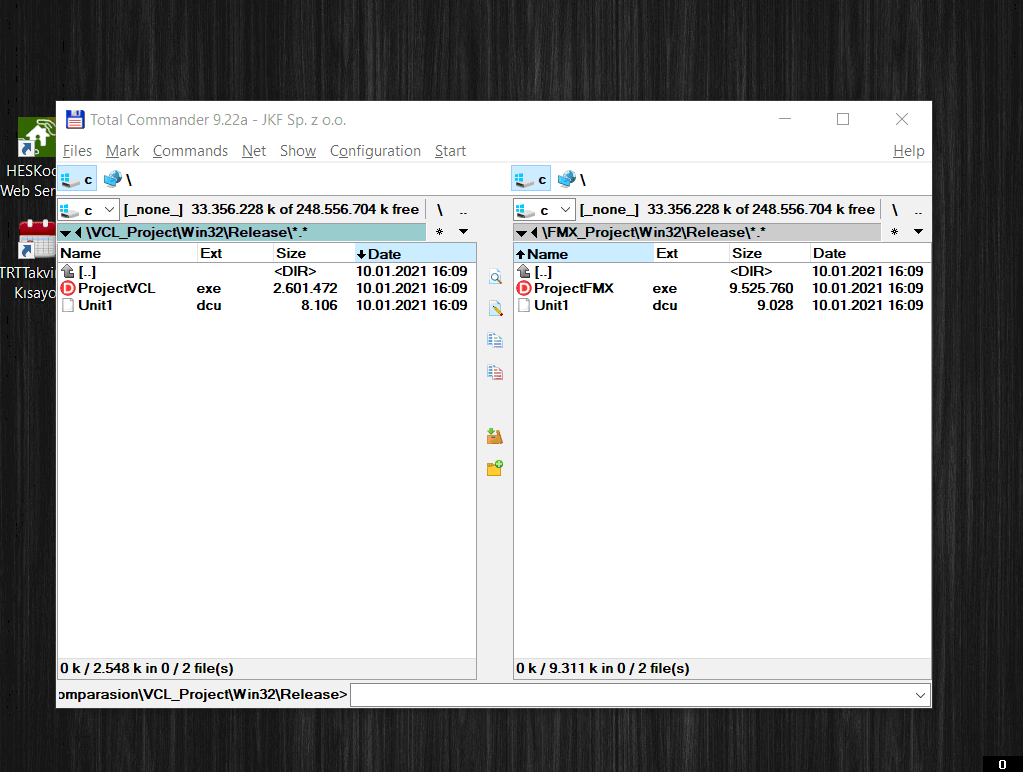Sort right panel by Name column
Screen dimensions: 1023x772
coord(584,254)
